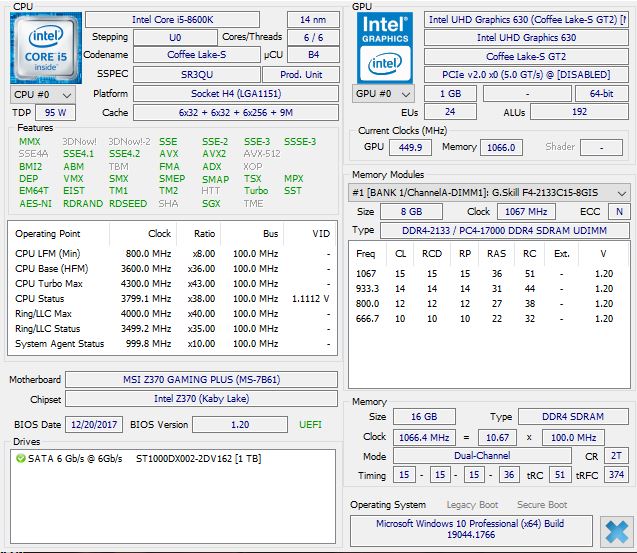637x553 pixels.
Task: Select the 666.7 frequency timing row
Action: (x=489, y=319)
